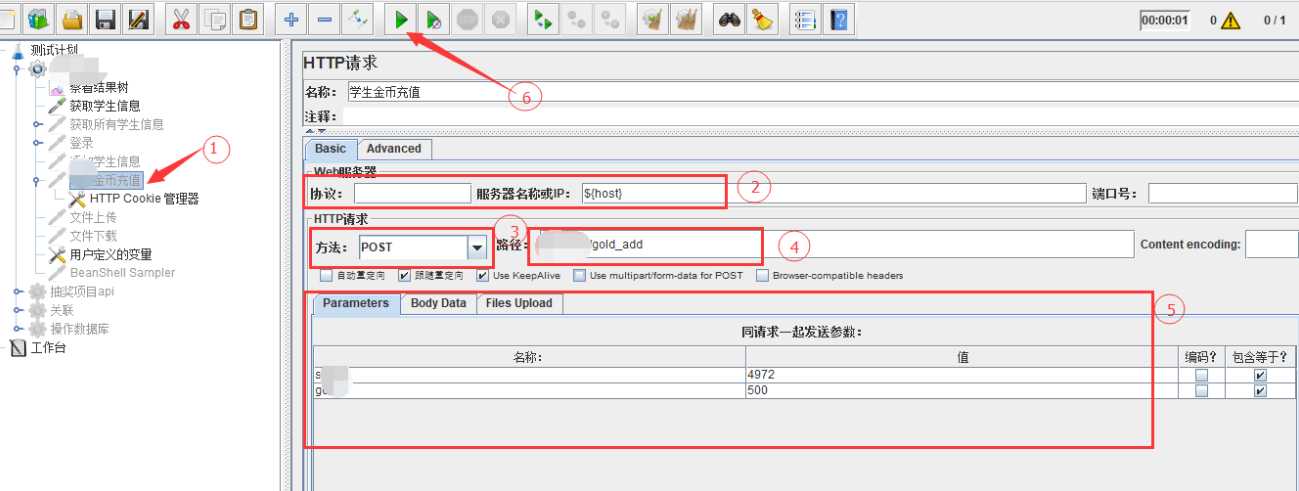
Task: Expand the 登录 tree node
Action: [38, 143]
